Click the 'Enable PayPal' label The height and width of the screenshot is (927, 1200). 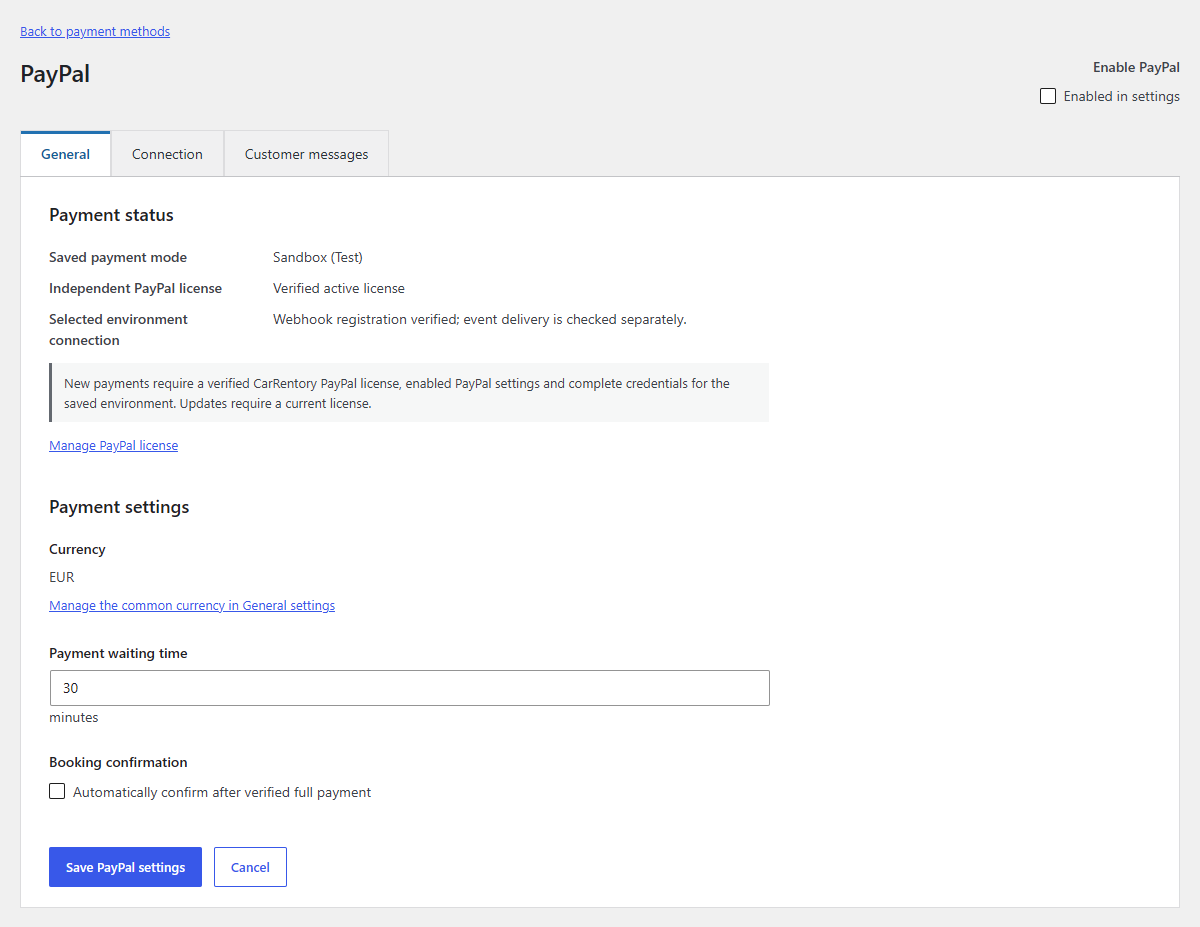(x=1136, y=67)
